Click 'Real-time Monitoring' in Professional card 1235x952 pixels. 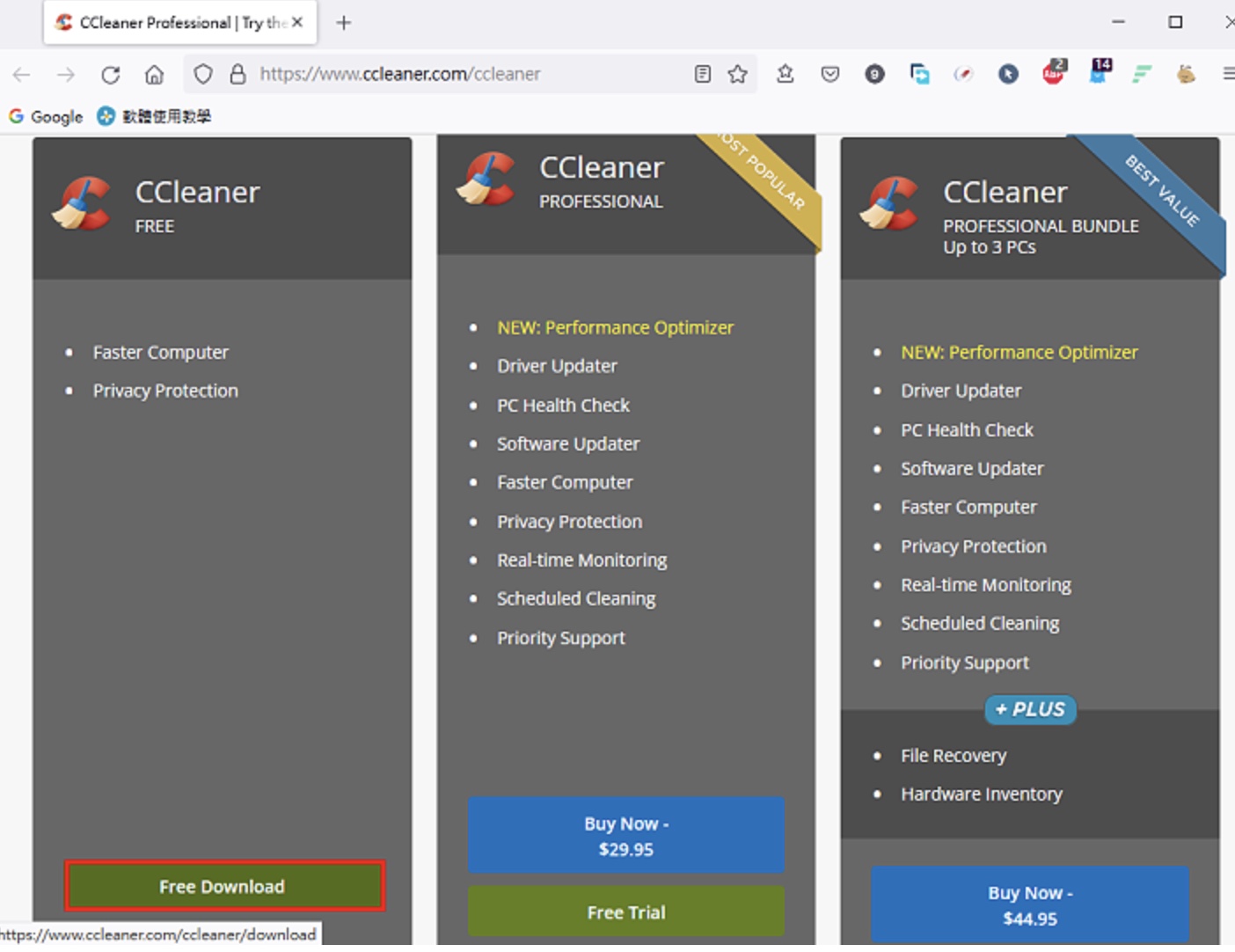[x=582, y=560]
